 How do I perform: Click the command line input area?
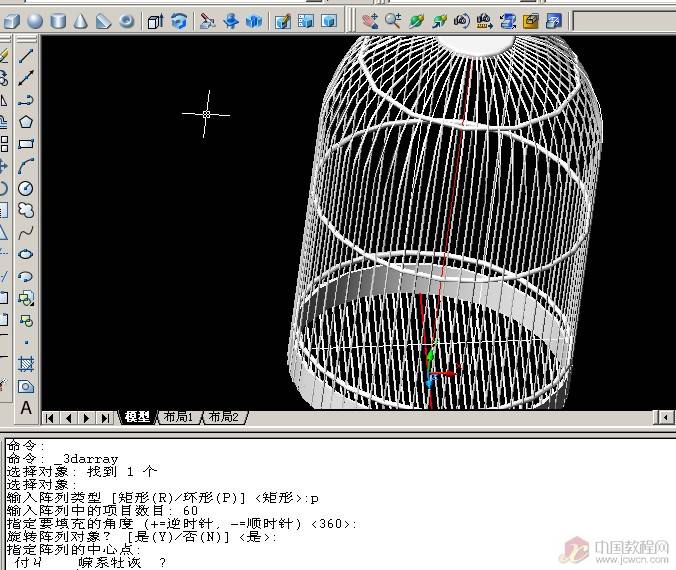coord(300,563)
